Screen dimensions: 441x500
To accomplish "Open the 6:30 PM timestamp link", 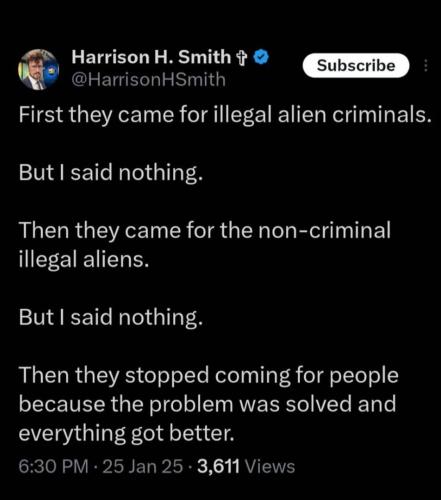I will 54,466.
